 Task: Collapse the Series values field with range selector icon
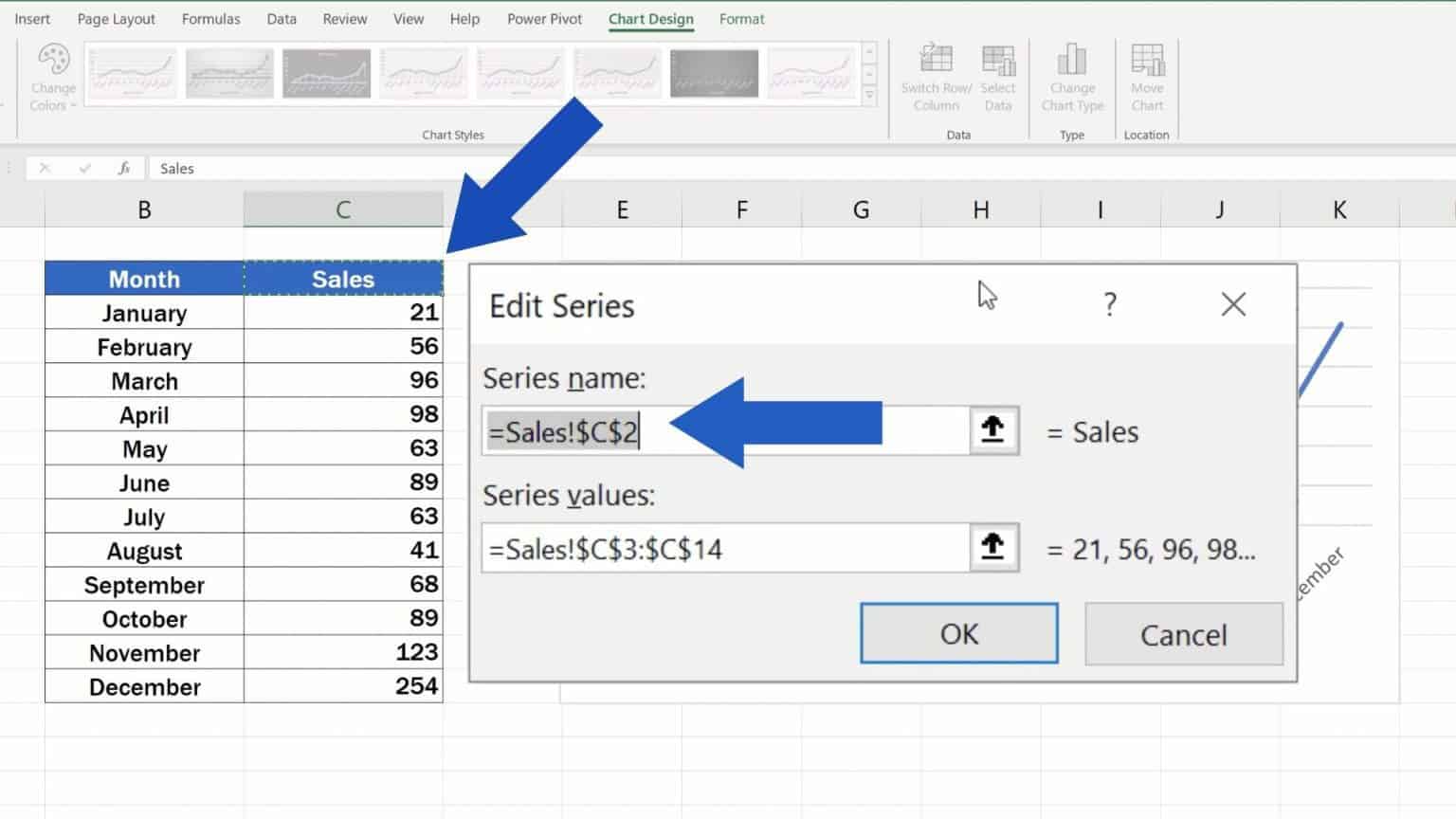[992, 547]
